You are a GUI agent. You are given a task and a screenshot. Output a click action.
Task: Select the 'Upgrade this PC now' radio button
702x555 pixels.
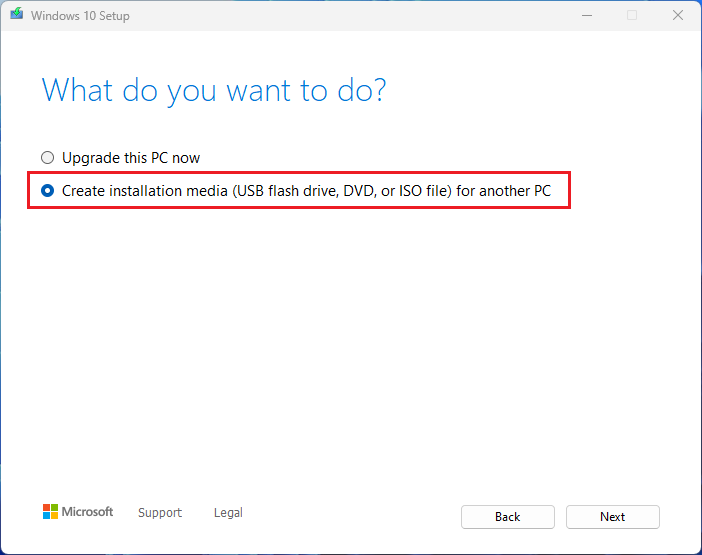coord(48,158)
